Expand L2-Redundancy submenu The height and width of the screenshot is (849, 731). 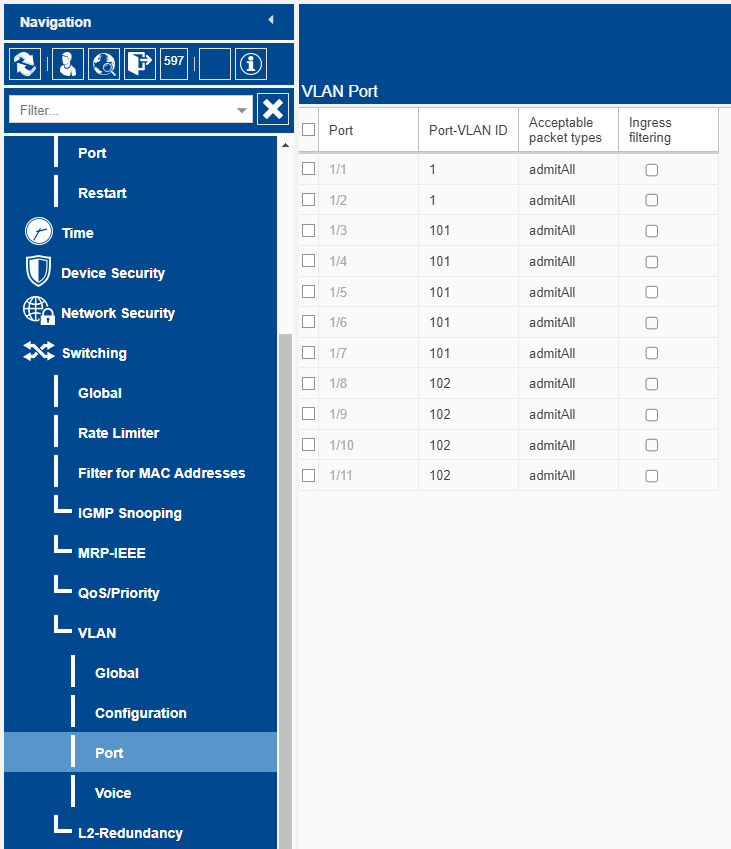point(130,833)
